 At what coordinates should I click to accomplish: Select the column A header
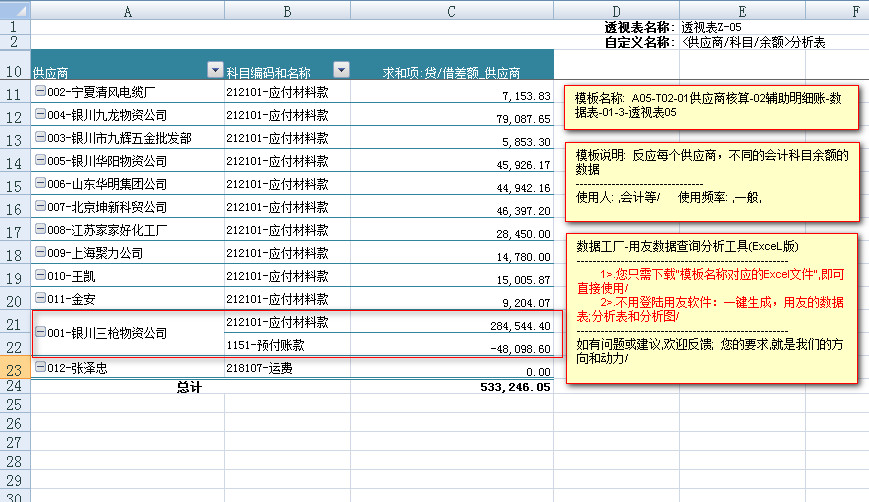click(127, 10)
